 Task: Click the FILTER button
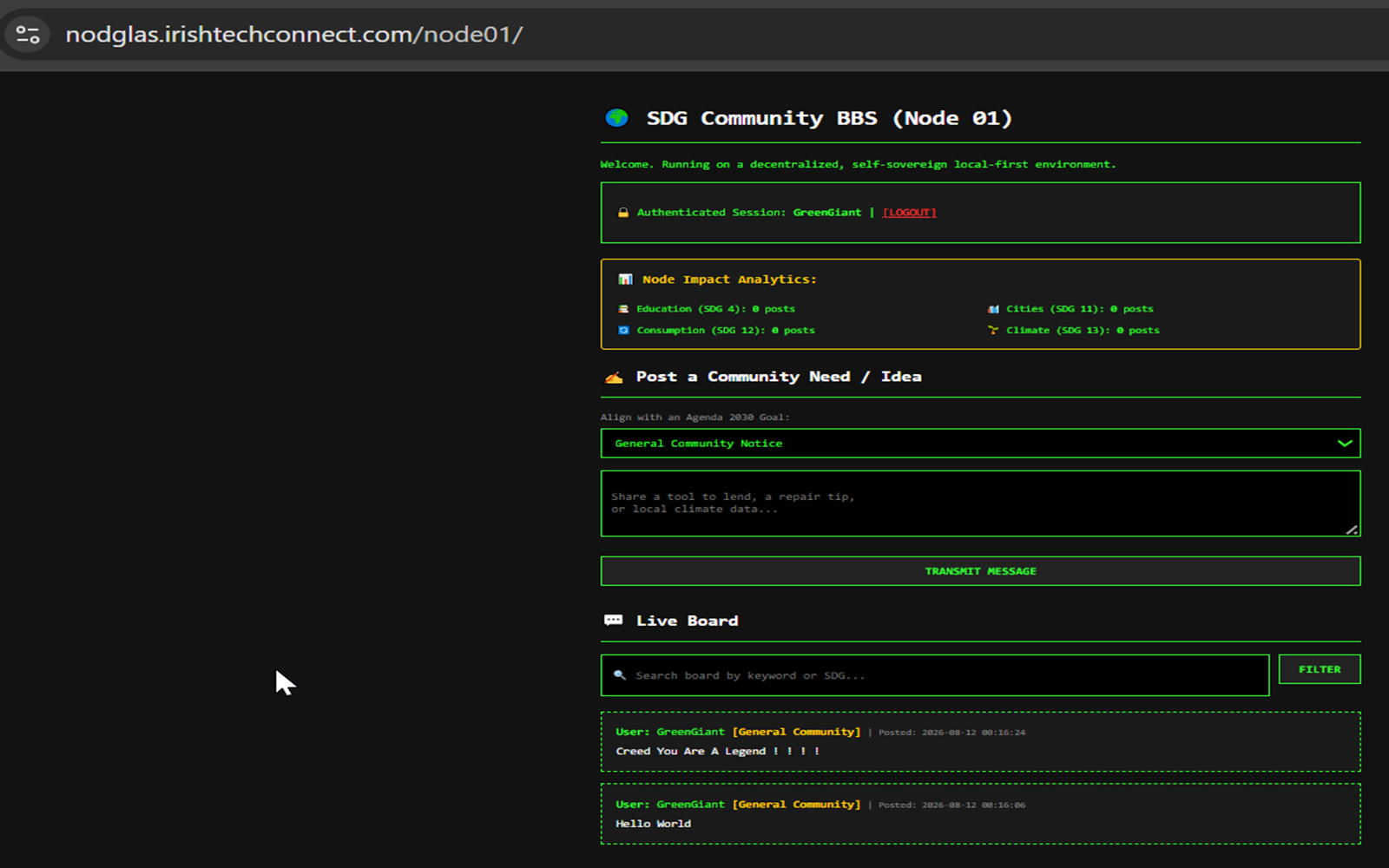pyautogui.click(x=1320, y=669)
